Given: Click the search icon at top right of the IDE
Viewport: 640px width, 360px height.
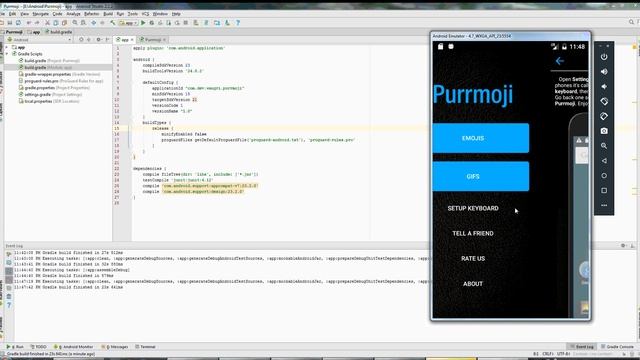Looking at the screenshot, I should pos(631,23).
